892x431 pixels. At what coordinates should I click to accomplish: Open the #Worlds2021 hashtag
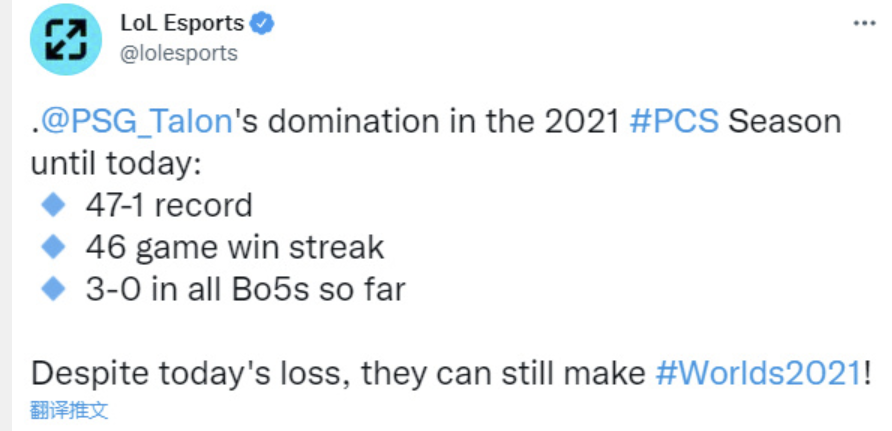(759, 373)
